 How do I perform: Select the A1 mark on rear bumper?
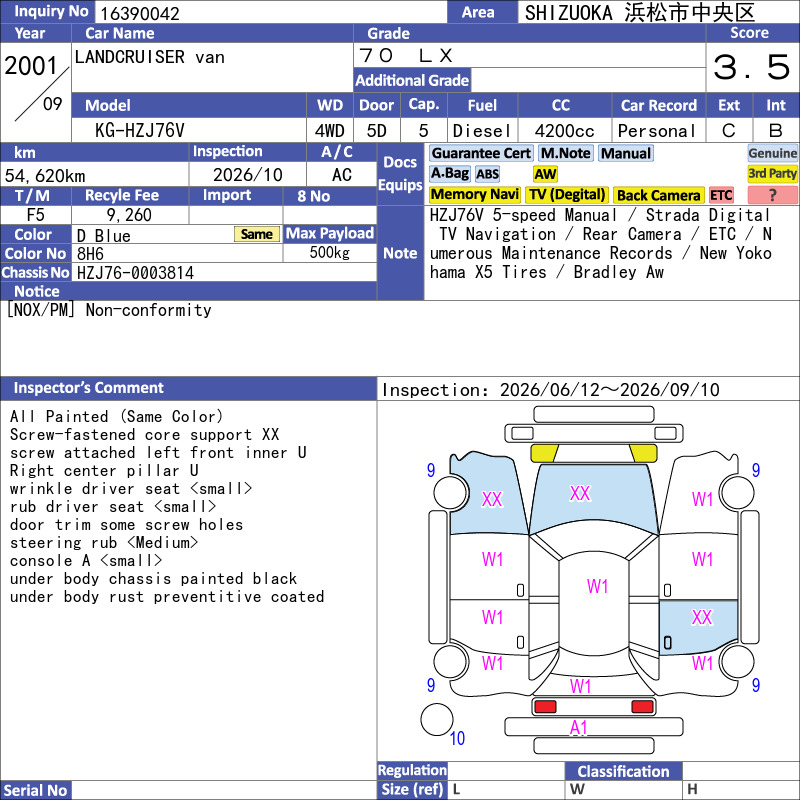coord(579,728)
